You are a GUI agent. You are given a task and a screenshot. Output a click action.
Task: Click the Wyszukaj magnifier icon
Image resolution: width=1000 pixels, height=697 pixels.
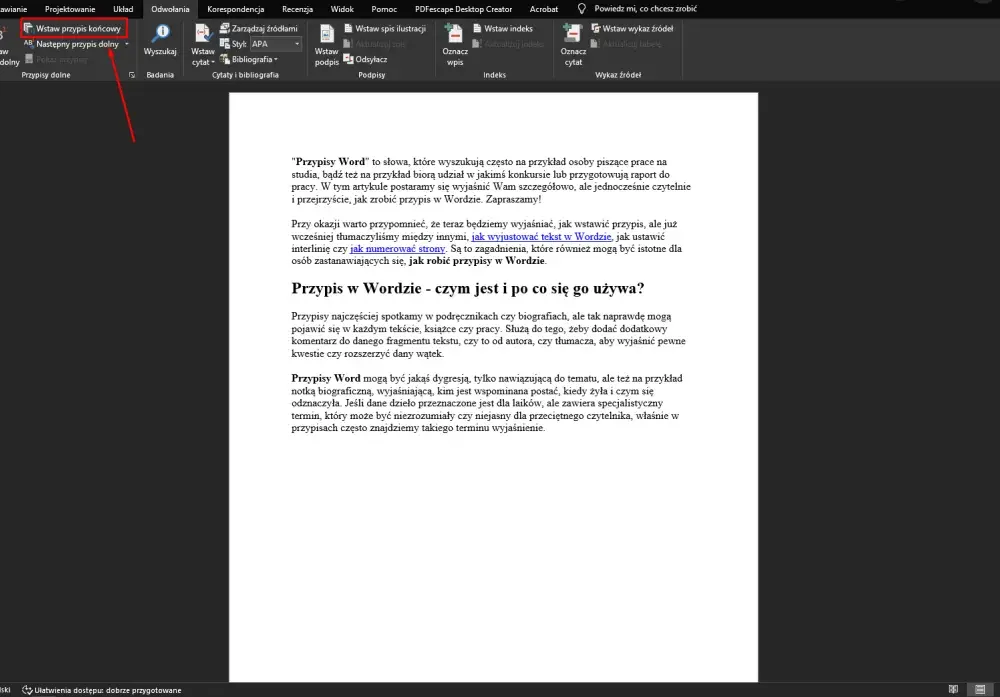click(x=160, y=33)
